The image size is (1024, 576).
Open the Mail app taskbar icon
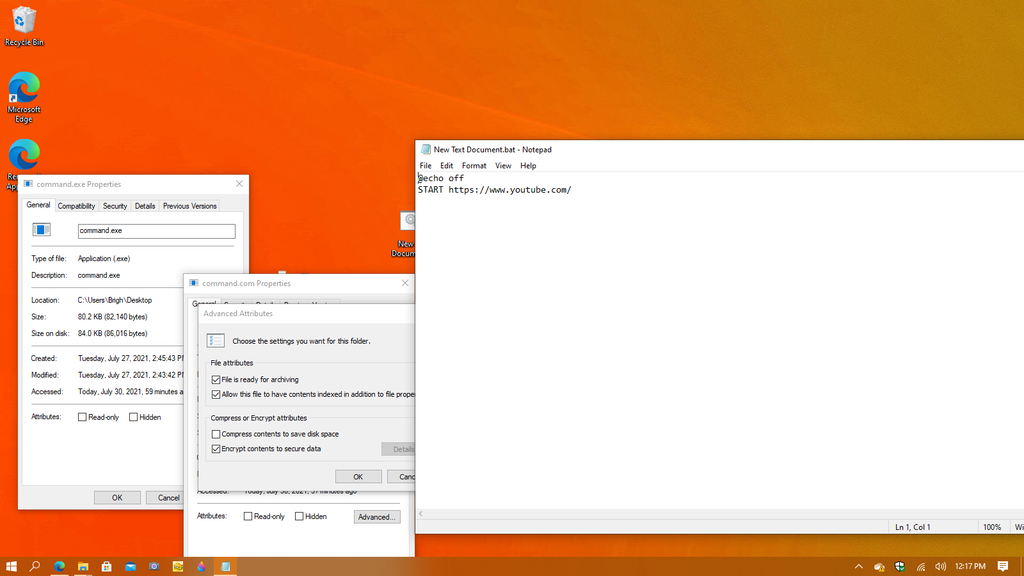(131, 566)
